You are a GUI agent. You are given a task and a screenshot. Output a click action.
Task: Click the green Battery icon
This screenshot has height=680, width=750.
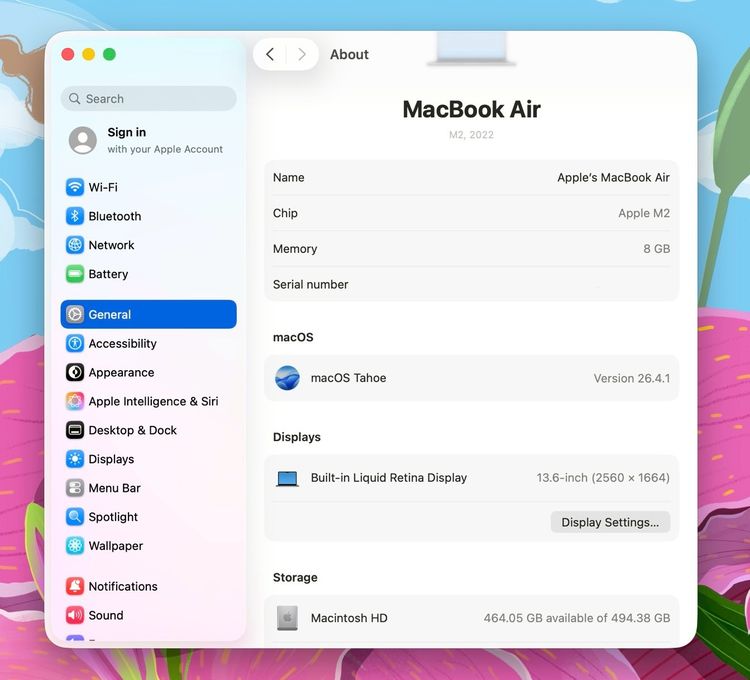click(75, 274)
